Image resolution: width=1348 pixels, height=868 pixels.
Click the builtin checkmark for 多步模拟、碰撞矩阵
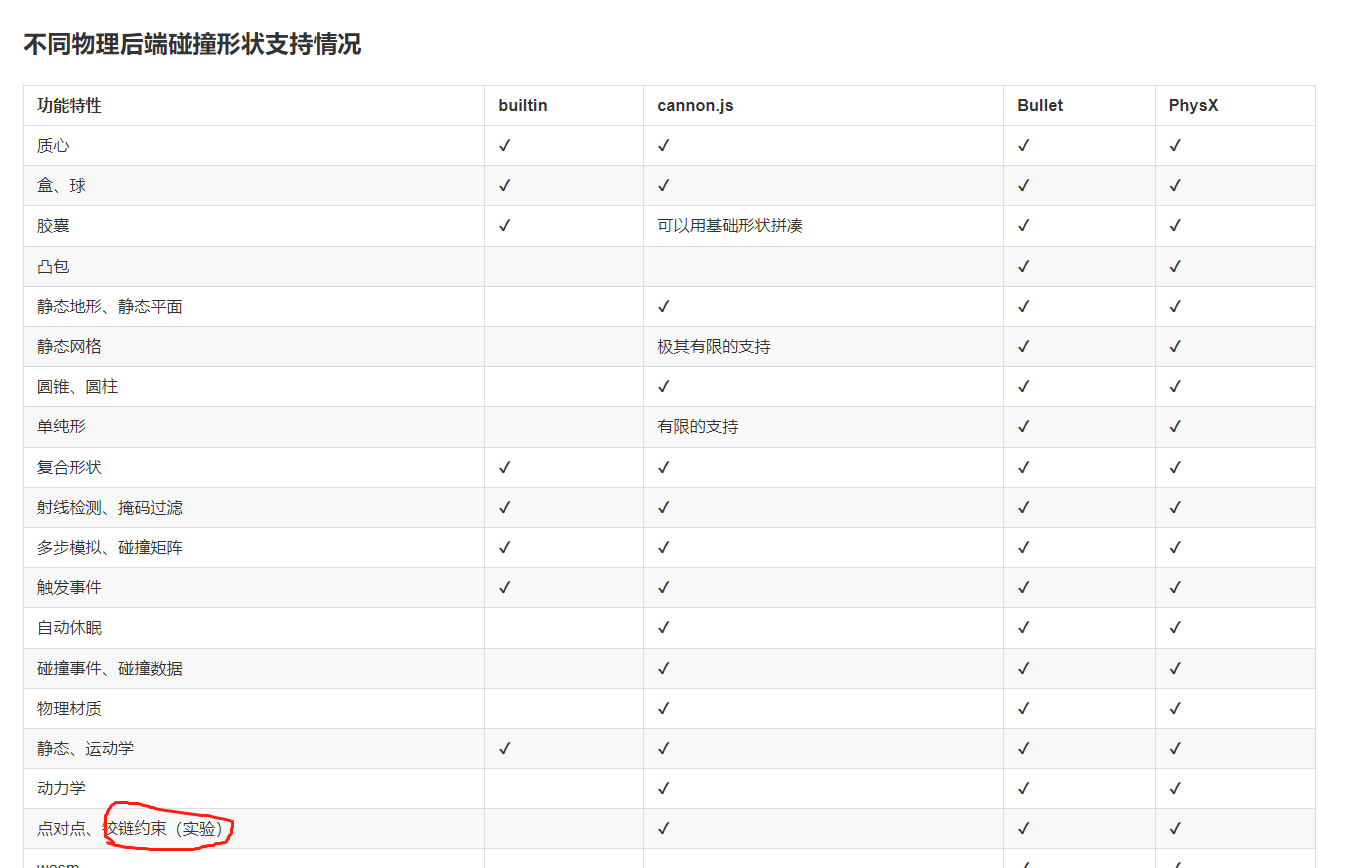505,548
